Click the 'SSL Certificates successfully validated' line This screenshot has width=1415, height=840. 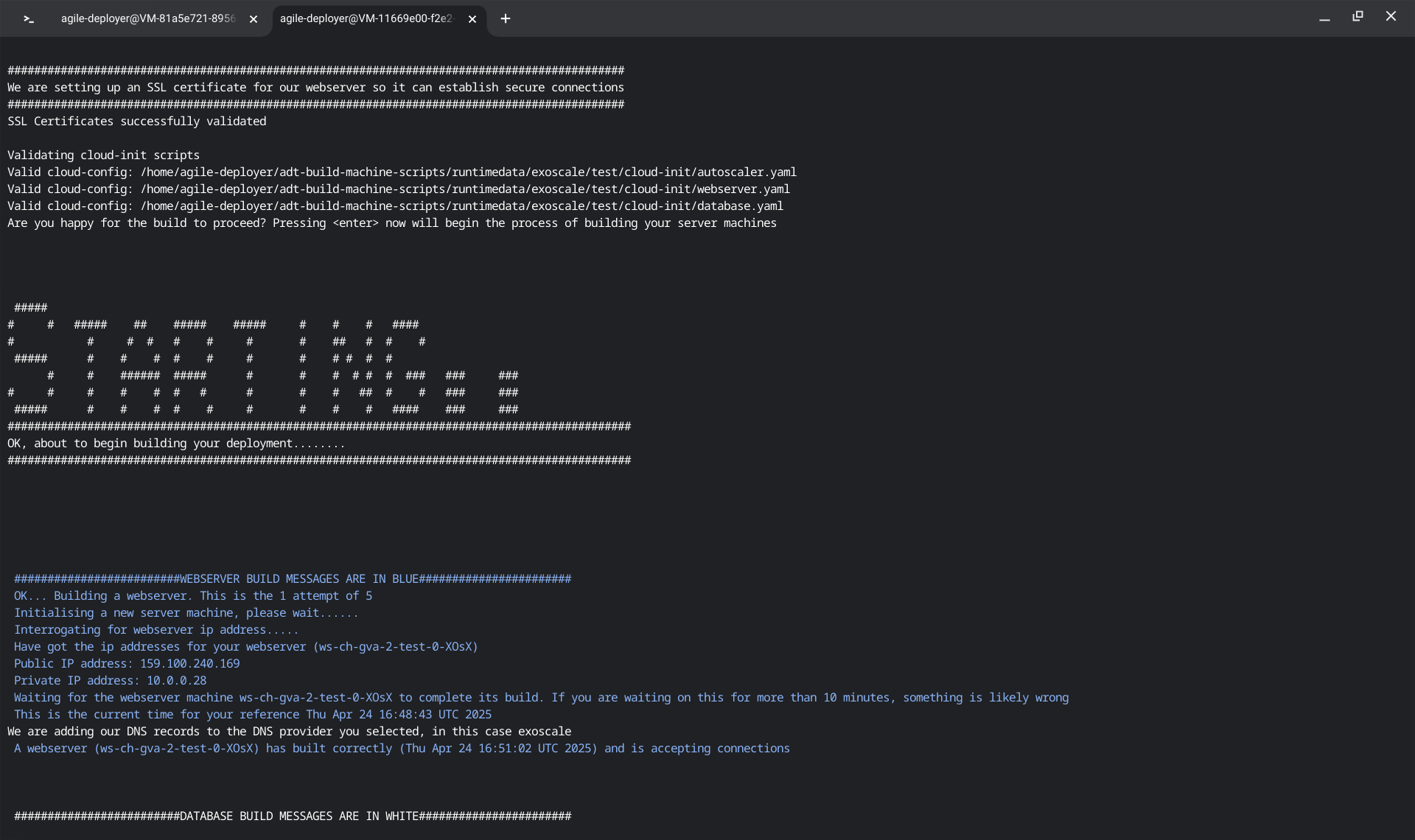[137, 121]
